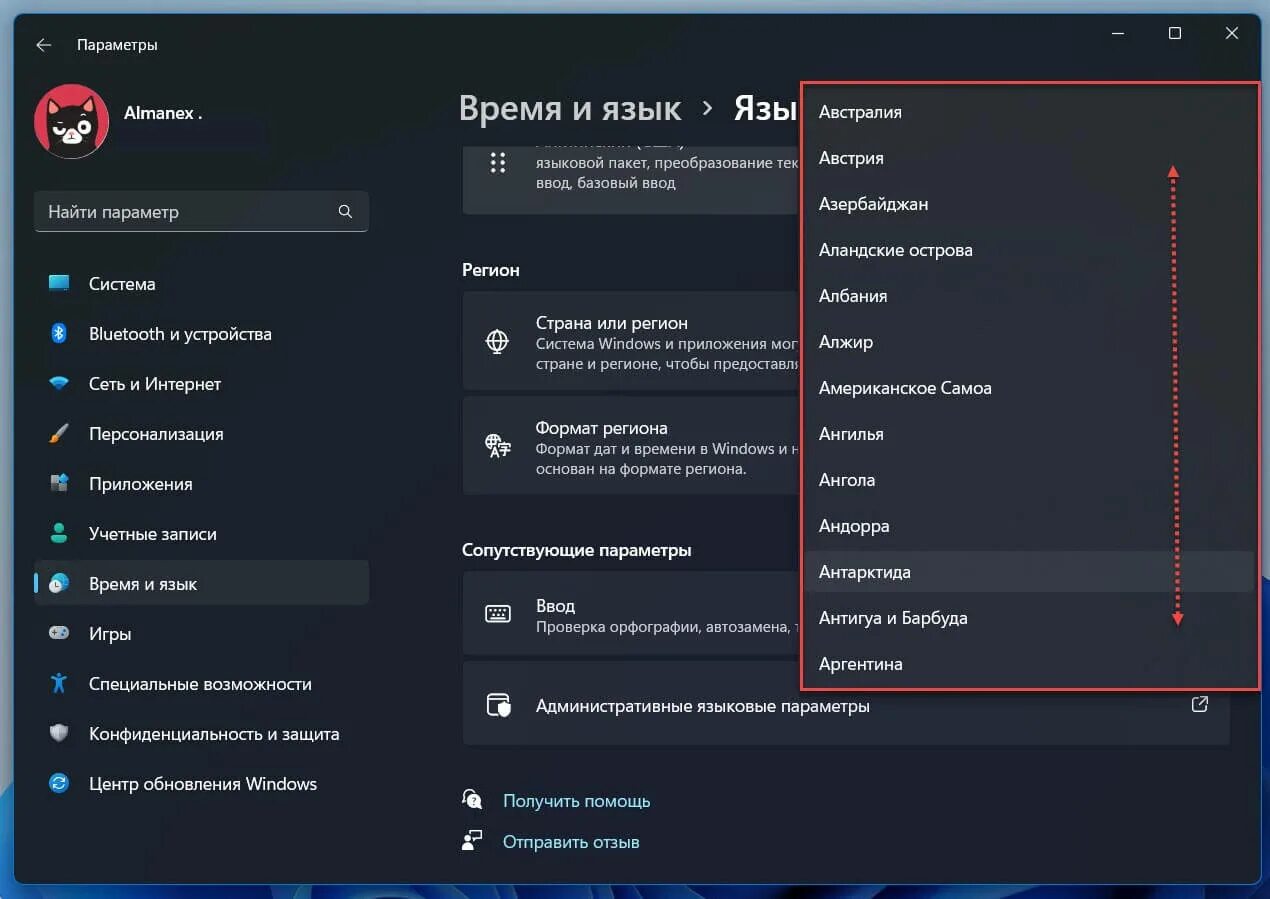Click the Персонализация brush icon
The image size is (1270, 899).
point(59,434)
